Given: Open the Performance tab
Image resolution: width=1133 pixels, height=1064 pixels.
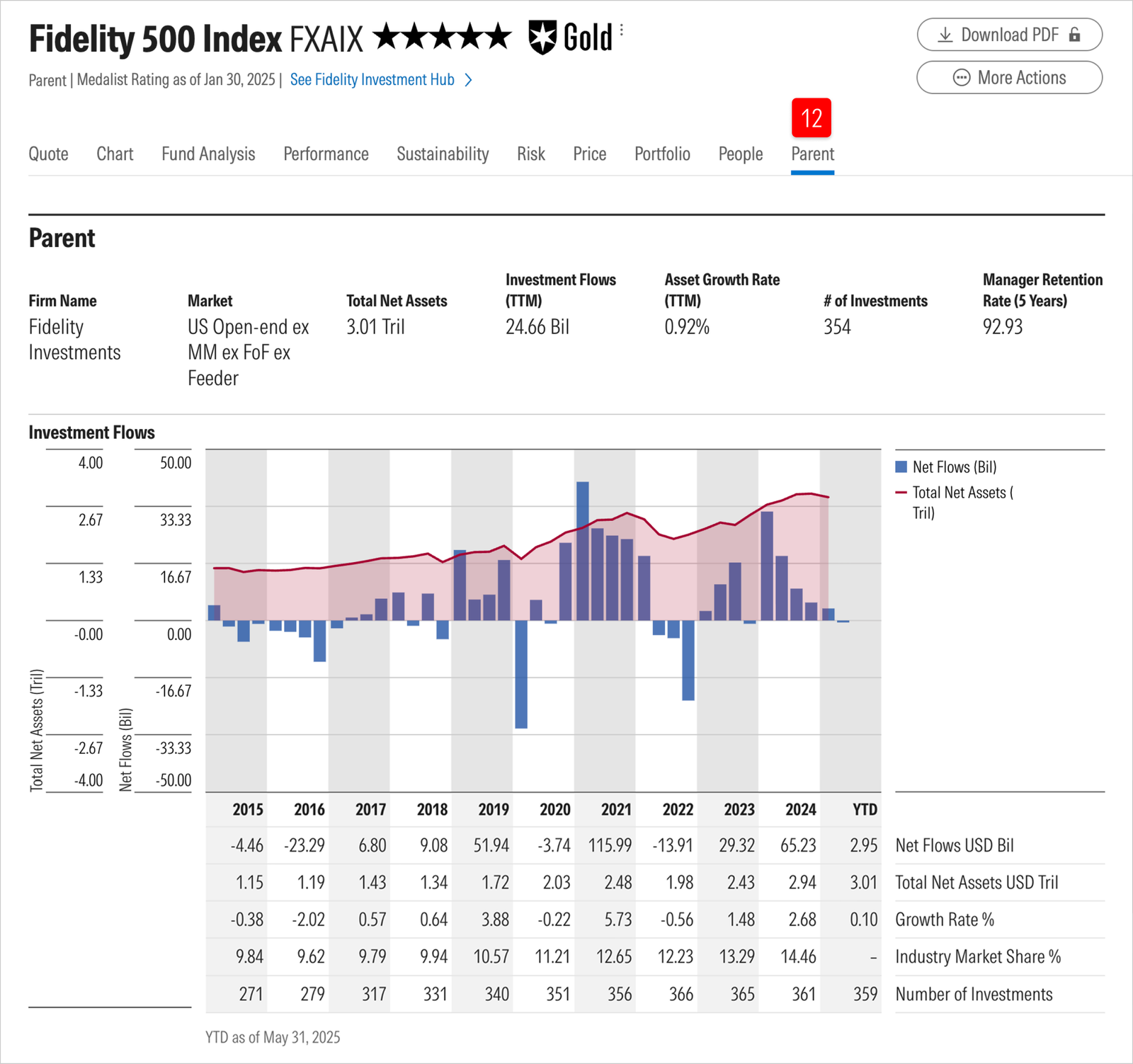Looking at the screenshot, I should click(326, 154).
